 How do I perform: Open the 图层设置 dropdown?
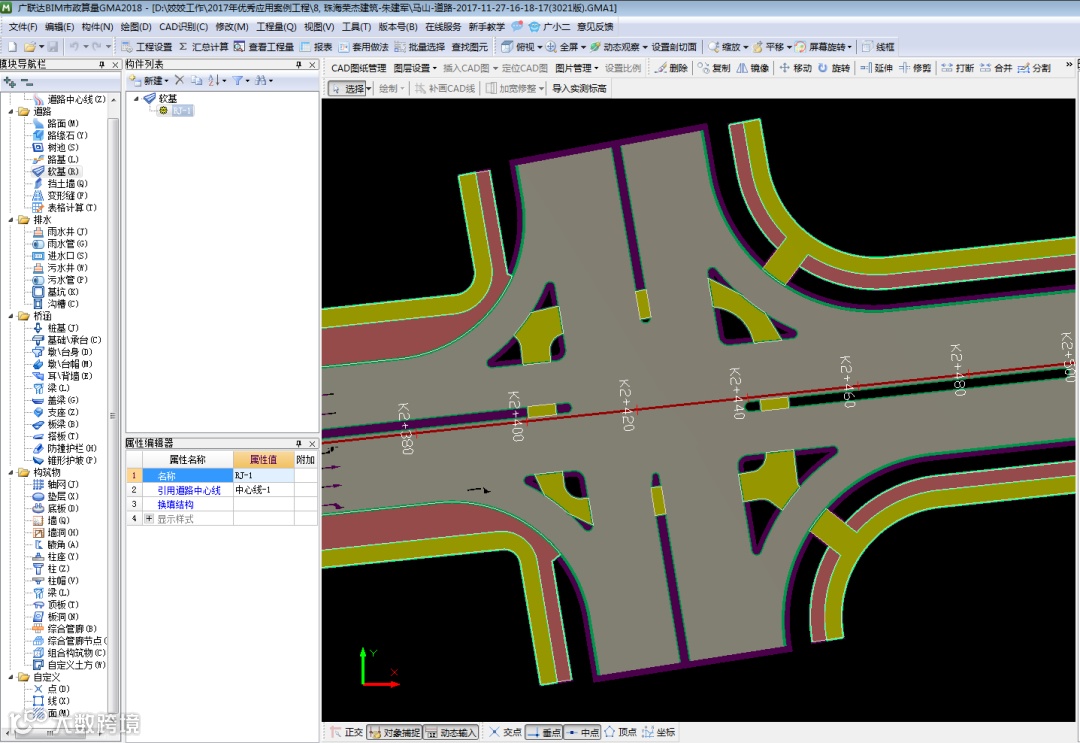tap(415, 68)
